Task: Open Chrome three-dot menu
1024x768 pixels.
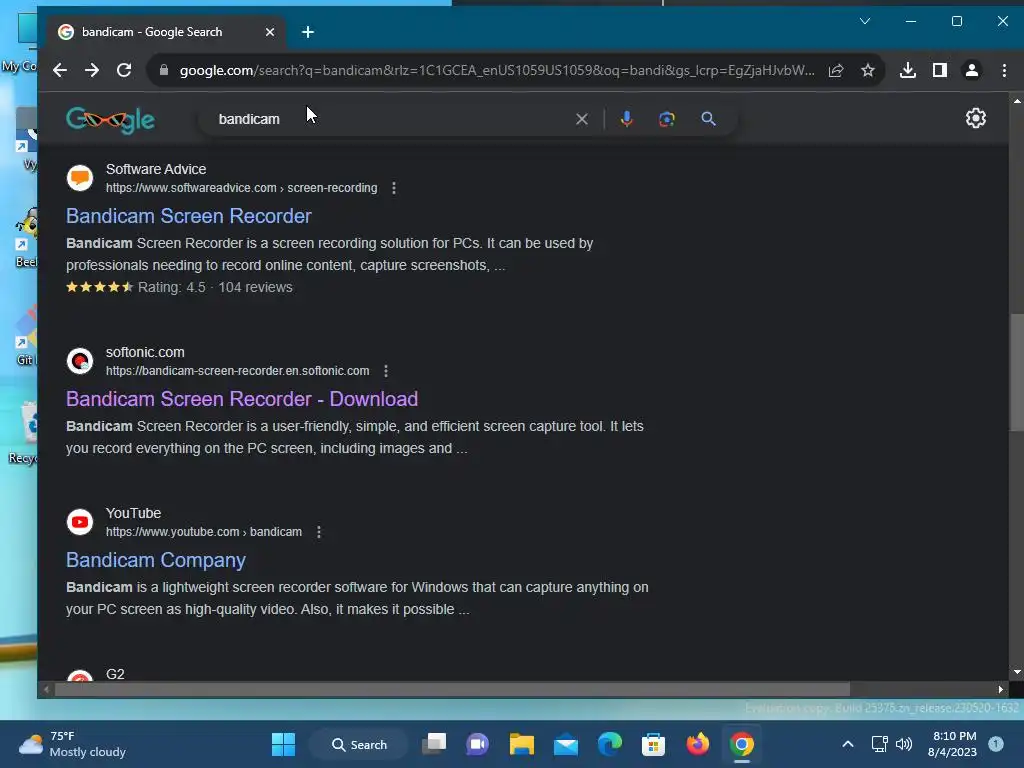Action: tap(1004, 71)
